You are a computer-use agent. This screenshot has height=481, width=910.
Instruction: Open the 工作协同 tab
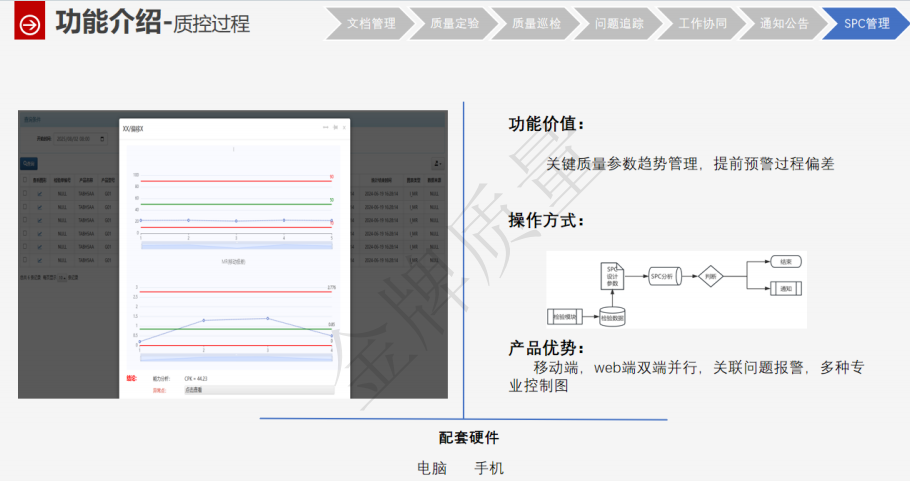pyautogui.click(x=702, y=24)
